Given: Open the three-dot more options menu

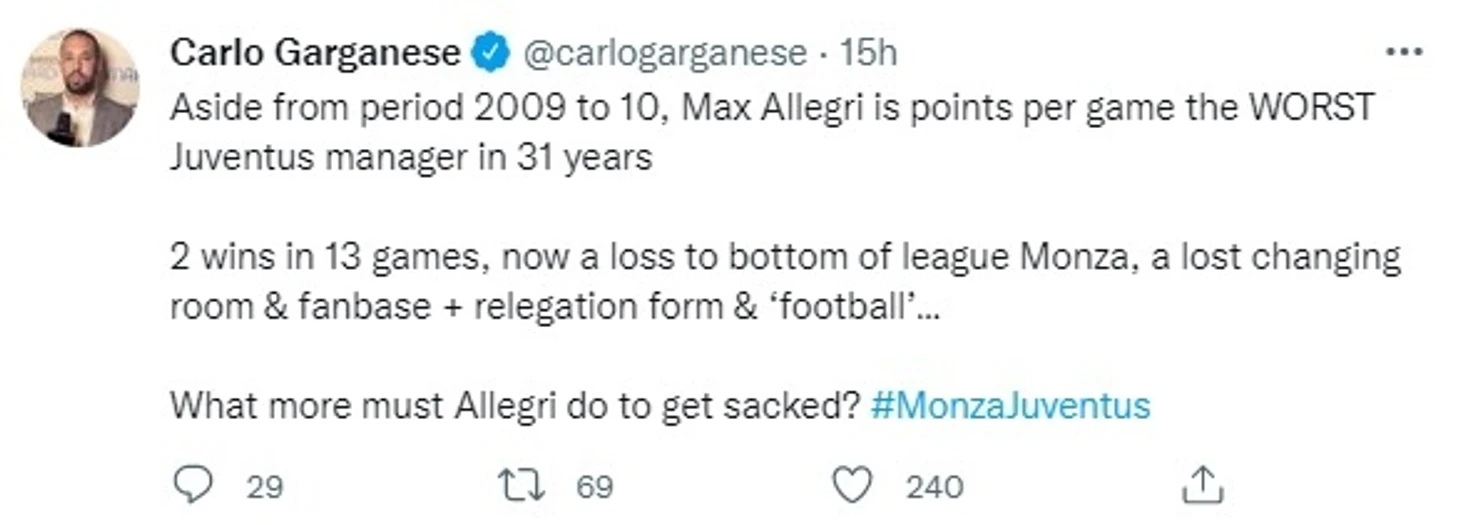Looking at the screenshot, I should [1404, 52].
